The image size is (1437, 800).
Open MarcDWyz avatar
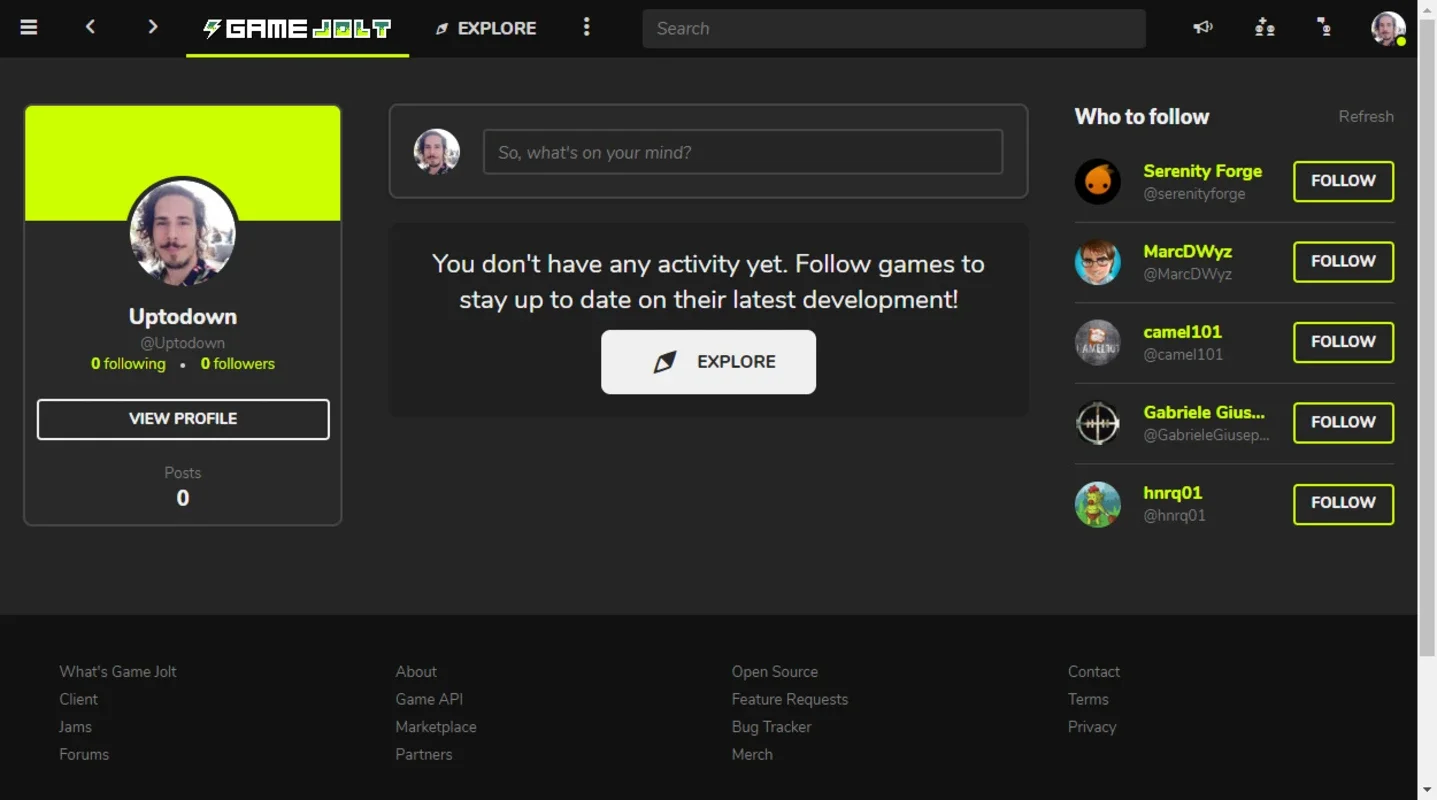(1098, 262)
